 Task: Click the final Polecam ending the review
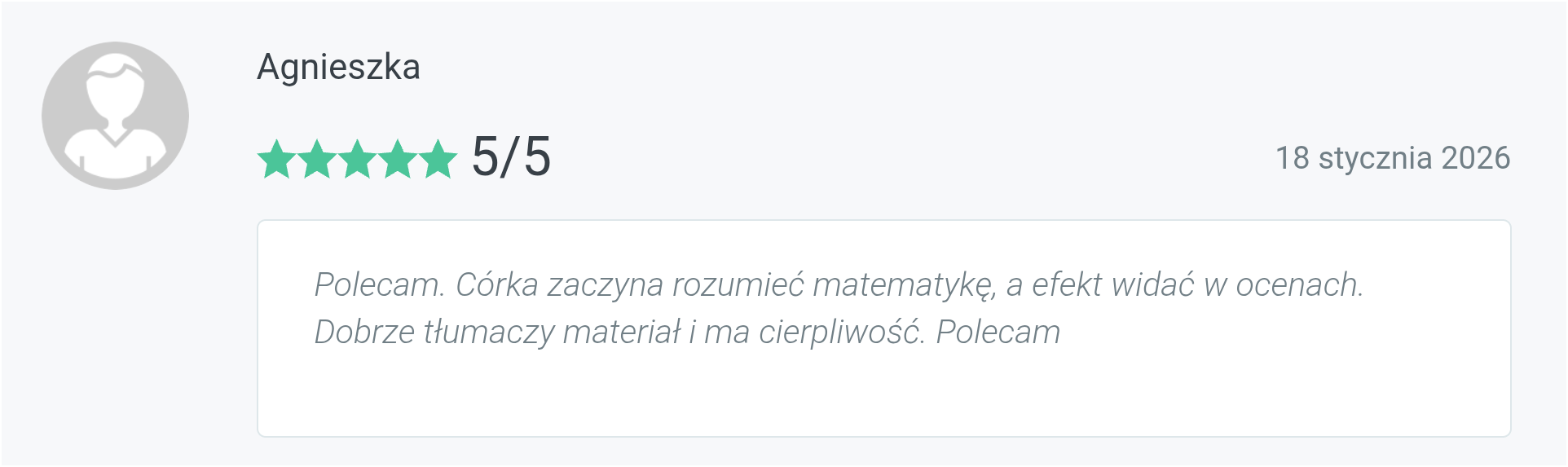(998, 333)
